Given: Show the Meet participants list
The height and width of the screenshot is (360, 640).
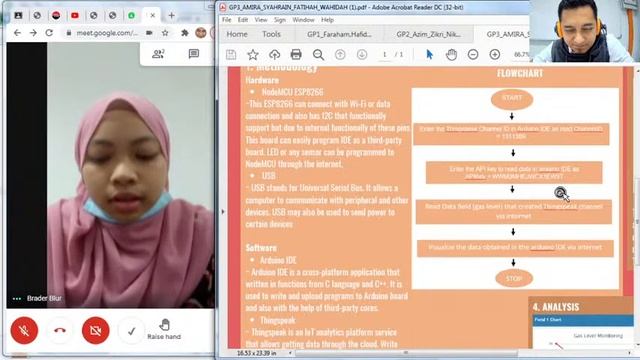Looking at the screenshot, I should [x=158, y=53].
